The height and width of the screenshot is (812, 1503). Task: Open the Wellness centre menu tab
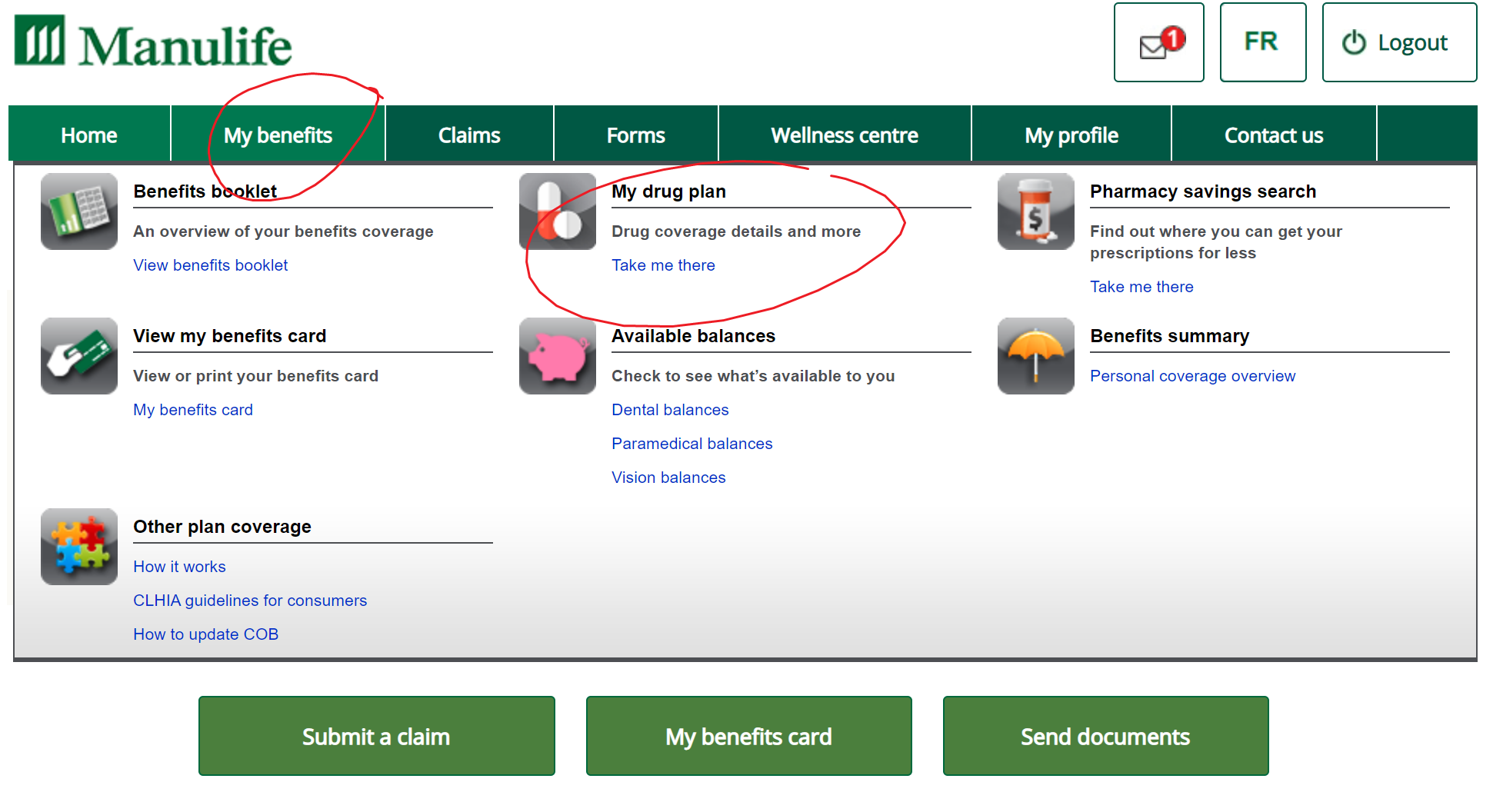click(x=844, y=135)
